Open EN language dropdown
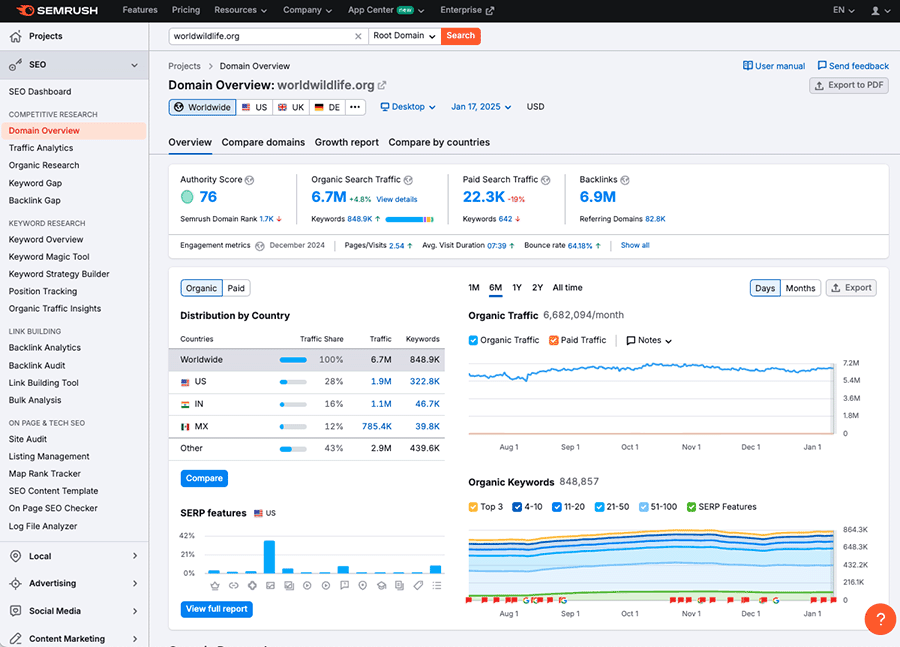Image resolution: width=900 pixels, height=647 pixels. tap(844, 10)
